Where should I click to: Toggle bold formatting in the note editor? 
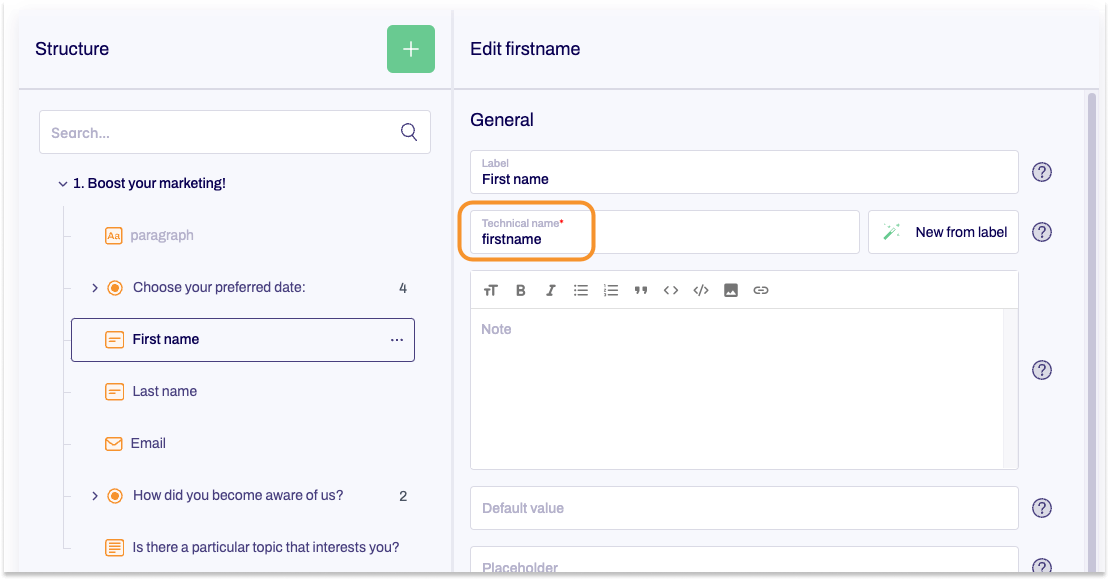[521, 290]
